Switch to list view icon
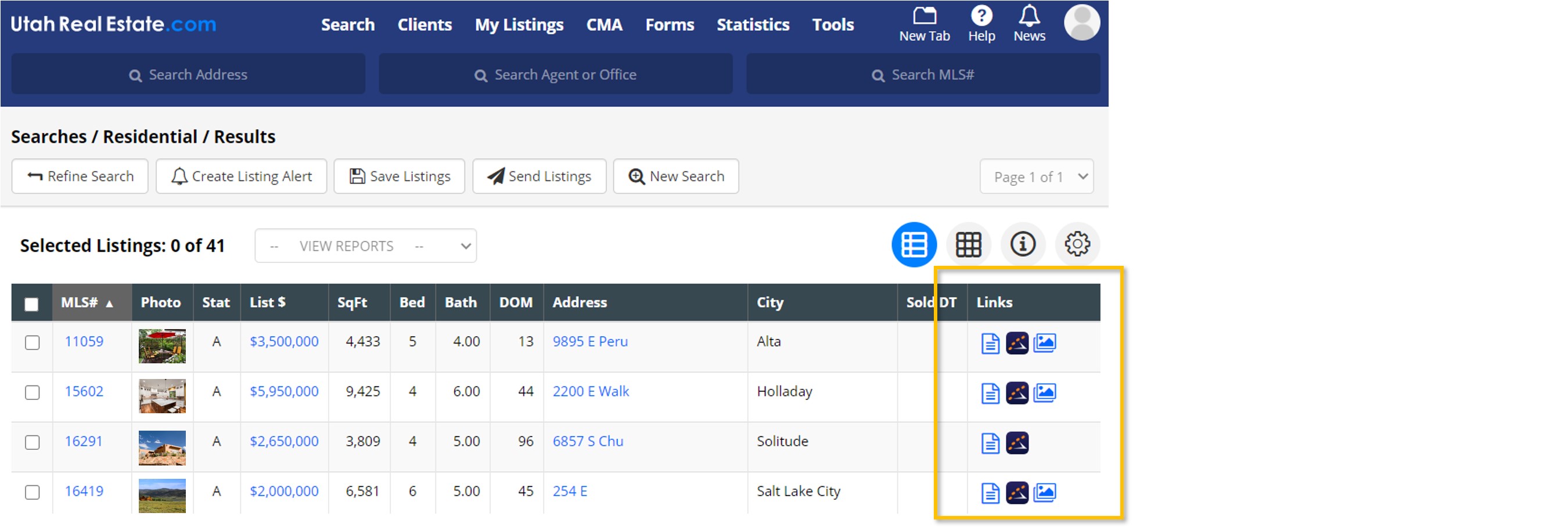This screenshot has width=1568, height=527. pyautogui.click(x=913, y=244)
